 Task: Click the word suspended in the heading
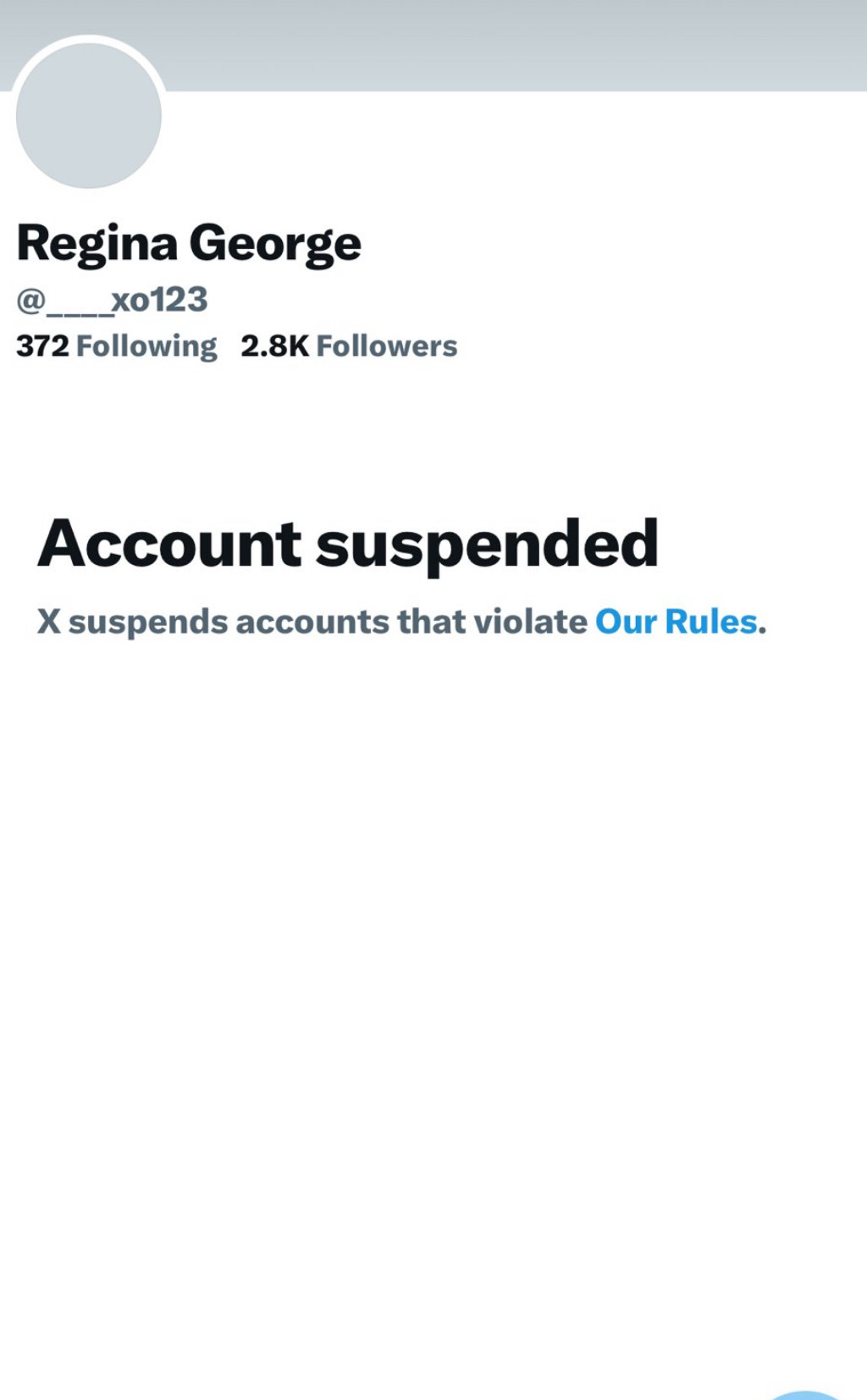click(487, 545)
